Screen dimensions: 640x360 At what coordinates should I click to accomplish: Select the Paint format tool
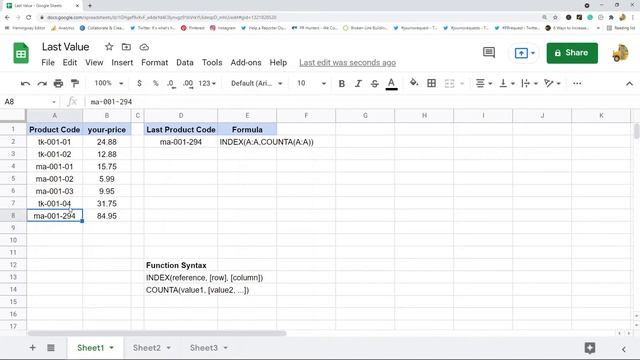pos(75,83)
